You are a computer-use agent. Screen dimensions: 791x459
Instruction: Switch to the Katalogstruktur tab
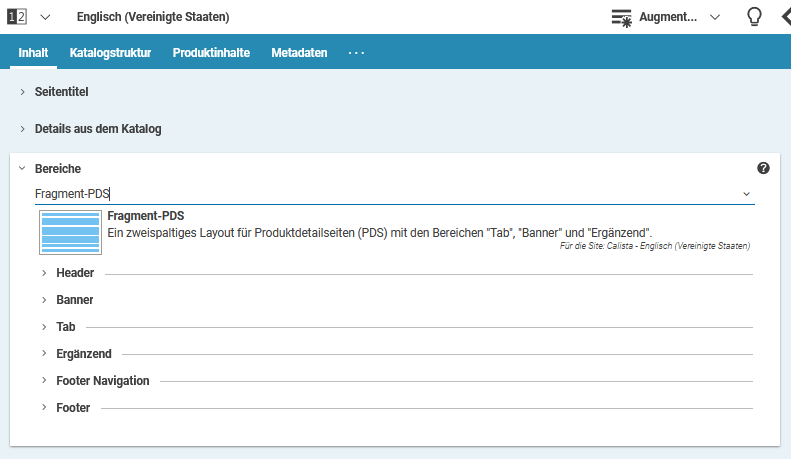(110, 53)
